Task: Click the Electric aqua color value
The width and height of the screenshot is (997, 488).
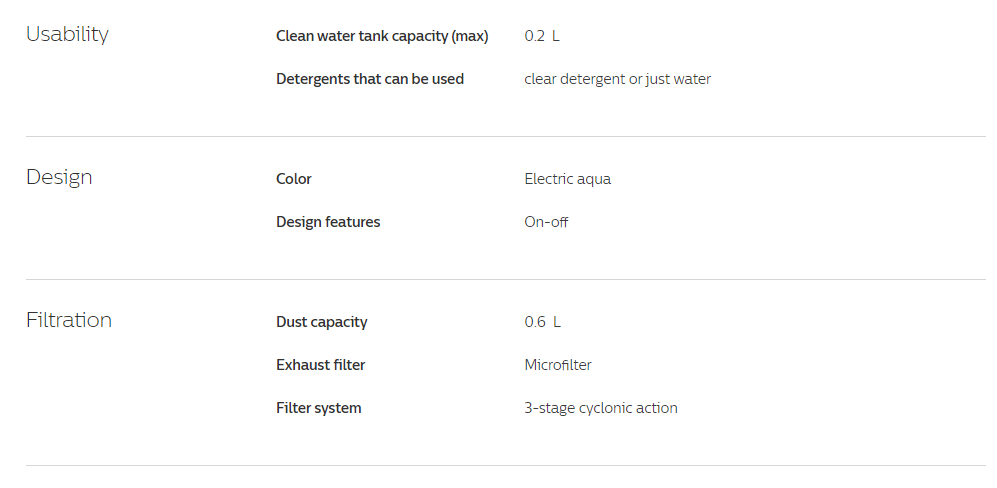Action: point(567,179)
